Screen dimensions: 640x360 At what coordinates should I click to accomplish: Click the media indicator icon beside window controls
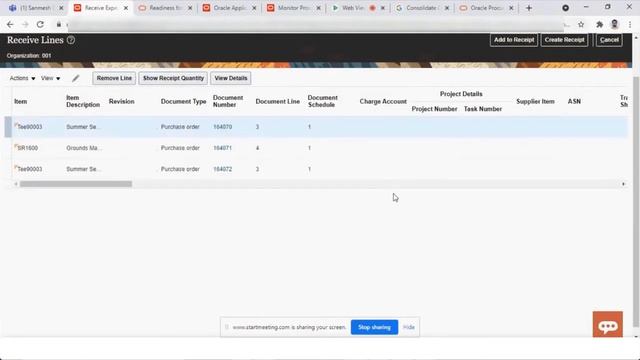coord(565,8)
